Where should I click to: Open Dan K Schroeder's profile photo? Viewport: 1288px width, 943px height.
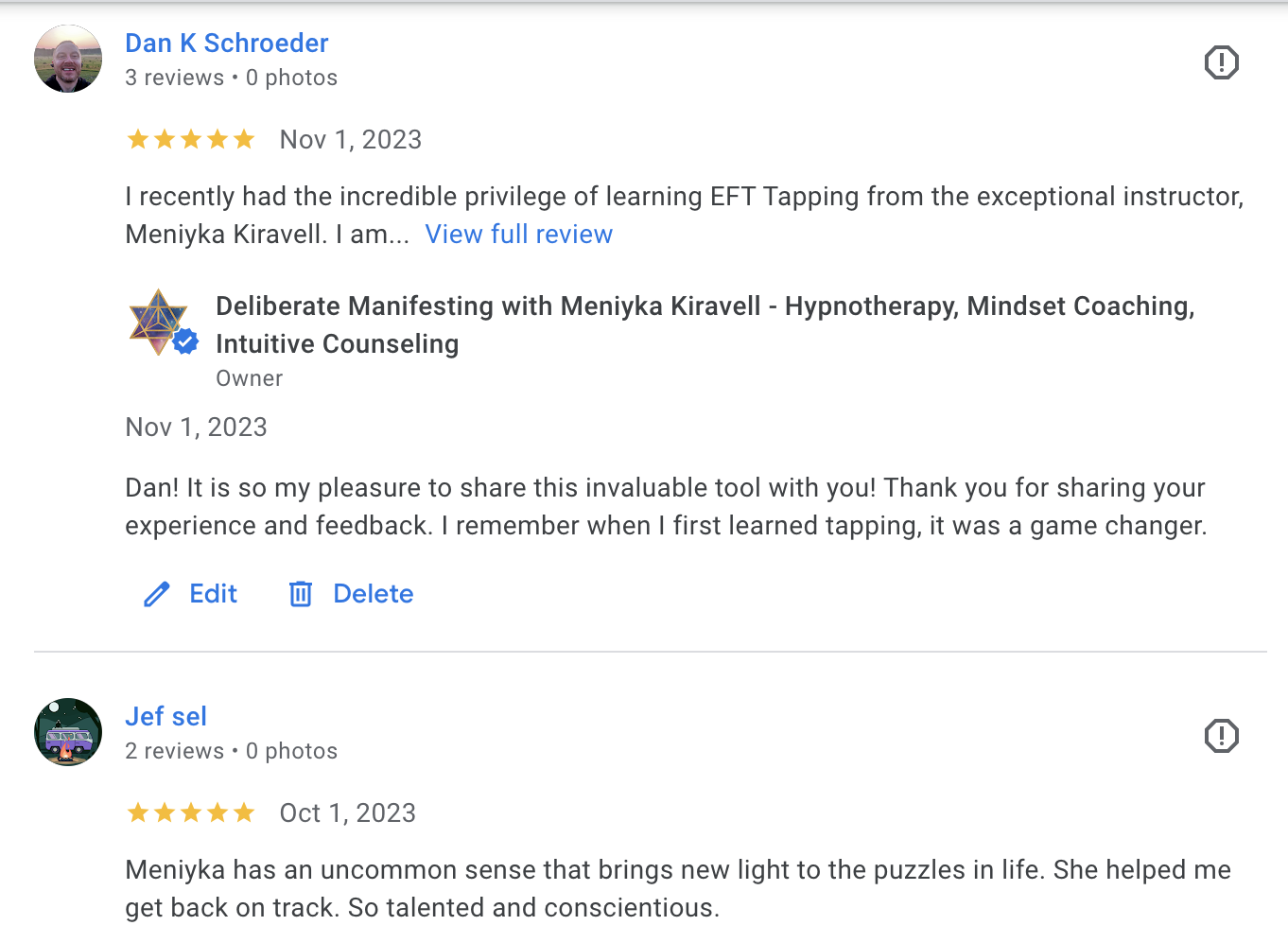[68, 59]
